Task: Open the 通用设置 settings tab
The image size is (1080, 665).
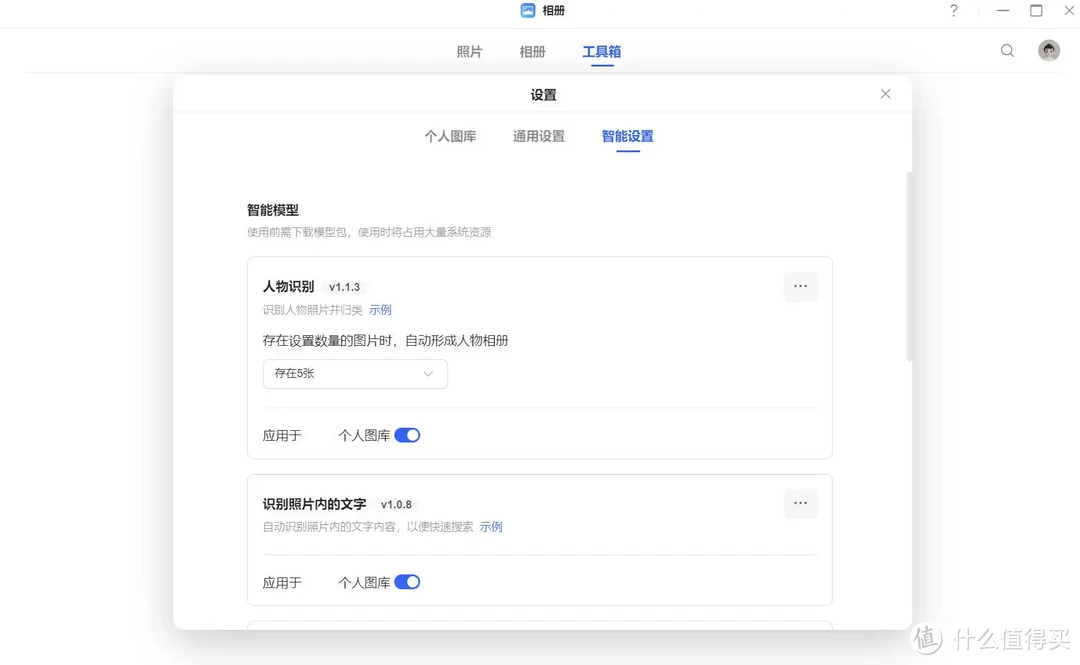Action: coord(538,136)
